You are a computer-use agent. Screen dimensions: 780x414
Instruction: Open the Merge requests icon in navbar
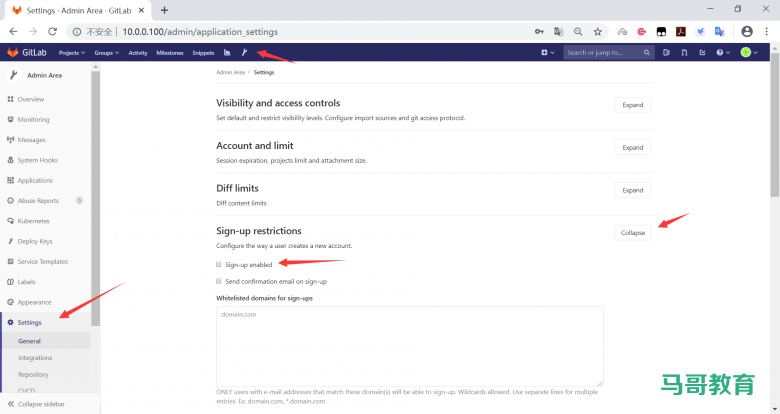684,52
